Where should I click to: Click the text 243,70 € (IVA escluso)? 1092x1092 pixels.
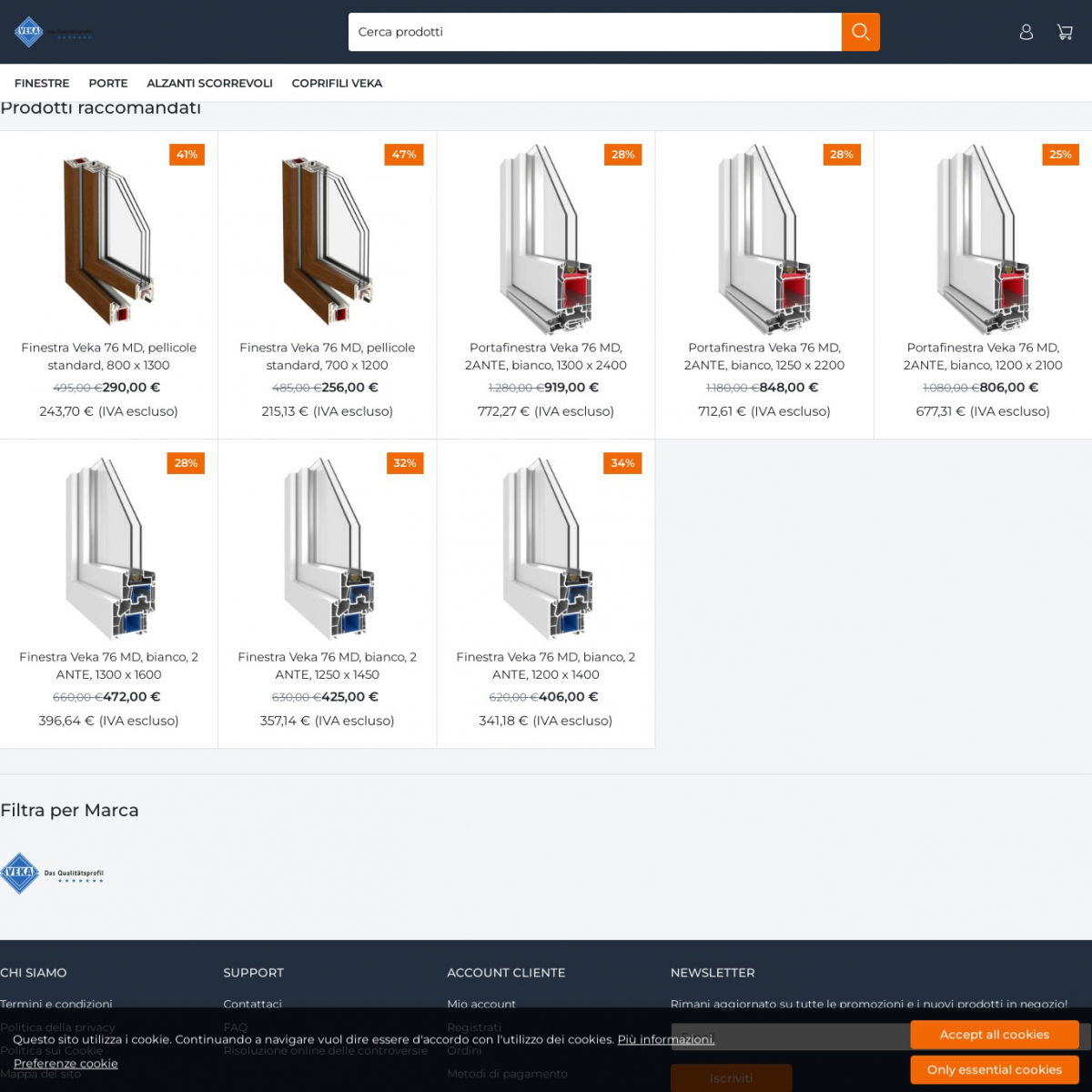109,411
